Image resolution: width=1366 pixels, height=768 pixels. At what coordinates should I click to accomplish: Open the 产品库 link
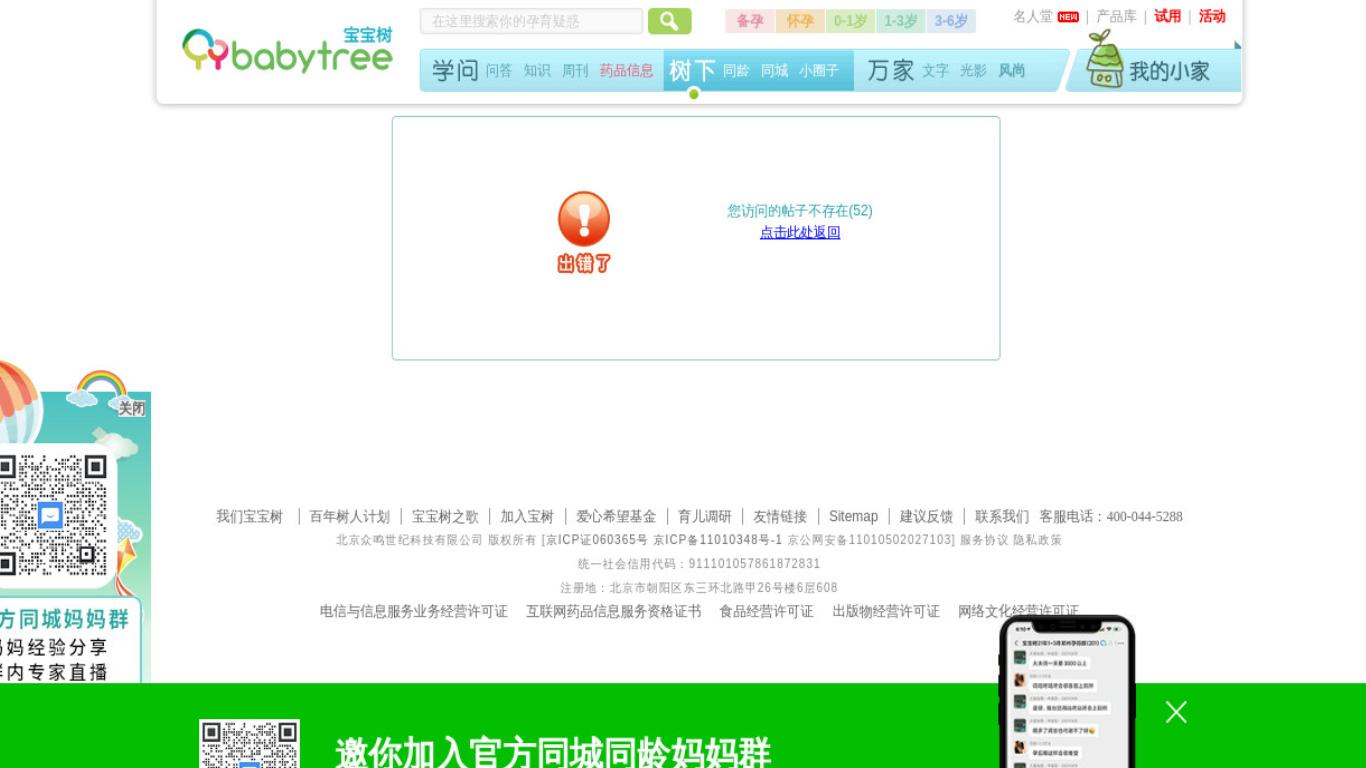pos(1116,16)
